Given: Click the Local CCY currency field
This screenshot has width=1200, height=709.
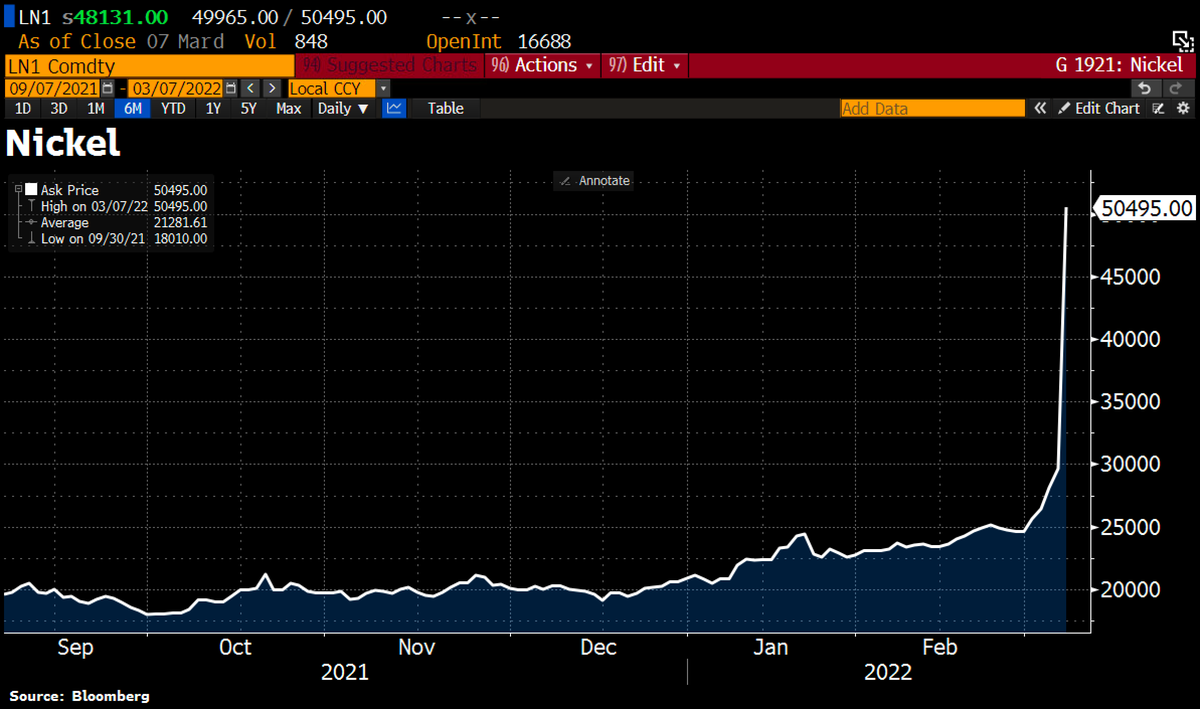Looking at the screenshot, I should (x=331, y=88).
